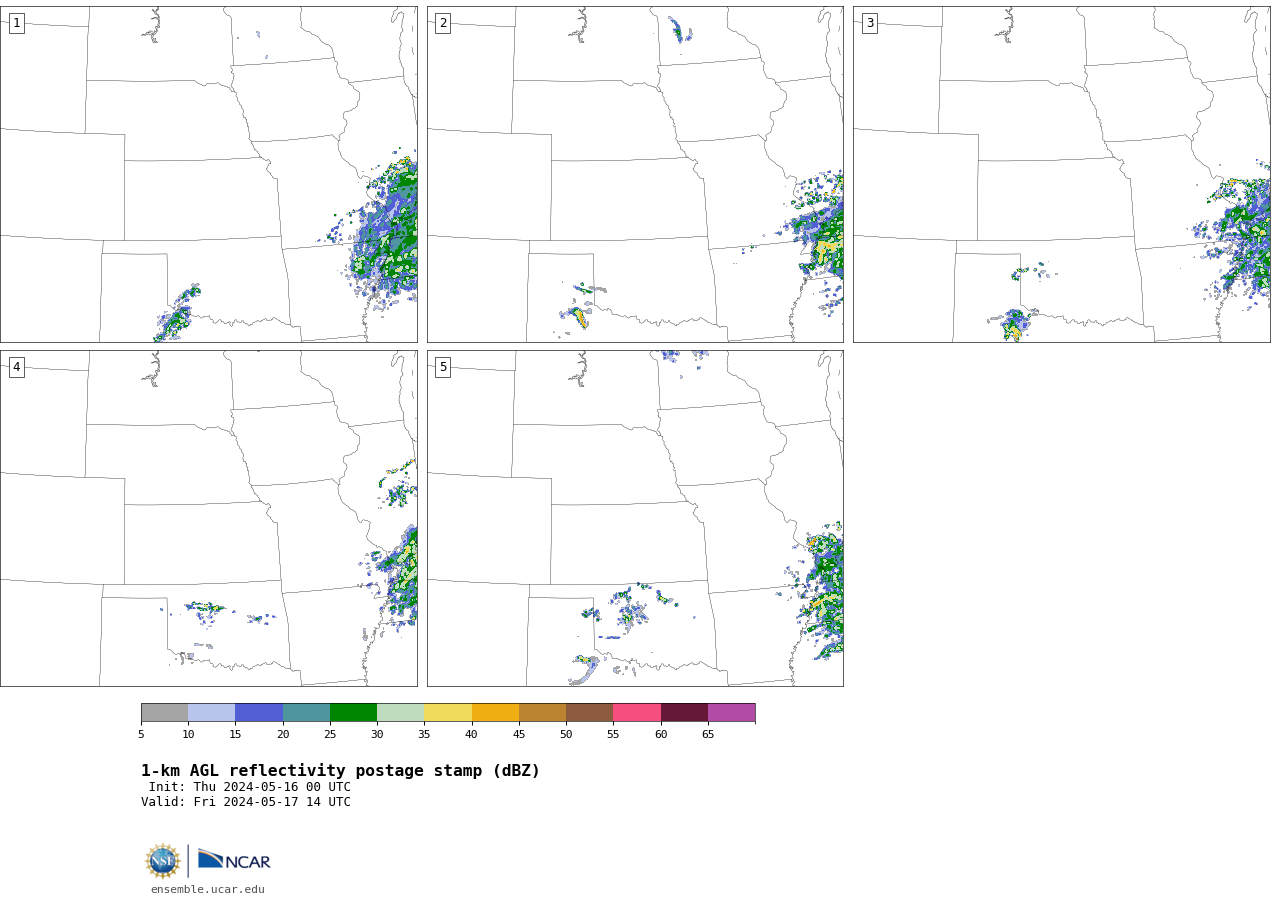Click the yellow 35-40 dBZ swatch
The width and height of the screenshot is (1280, 901).
tap(448, 712)
